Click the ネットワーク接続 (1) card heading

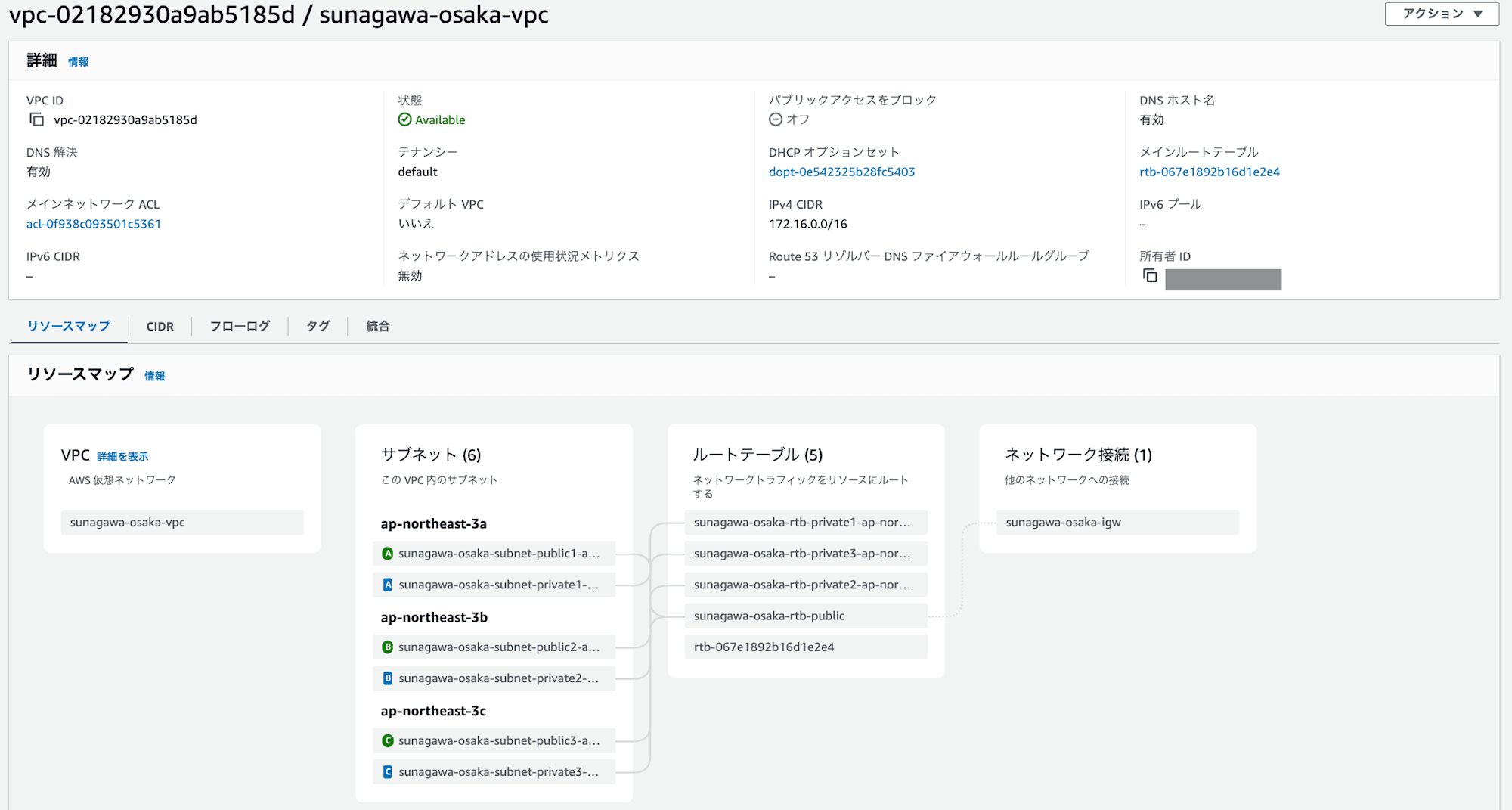coord(1078,455)
